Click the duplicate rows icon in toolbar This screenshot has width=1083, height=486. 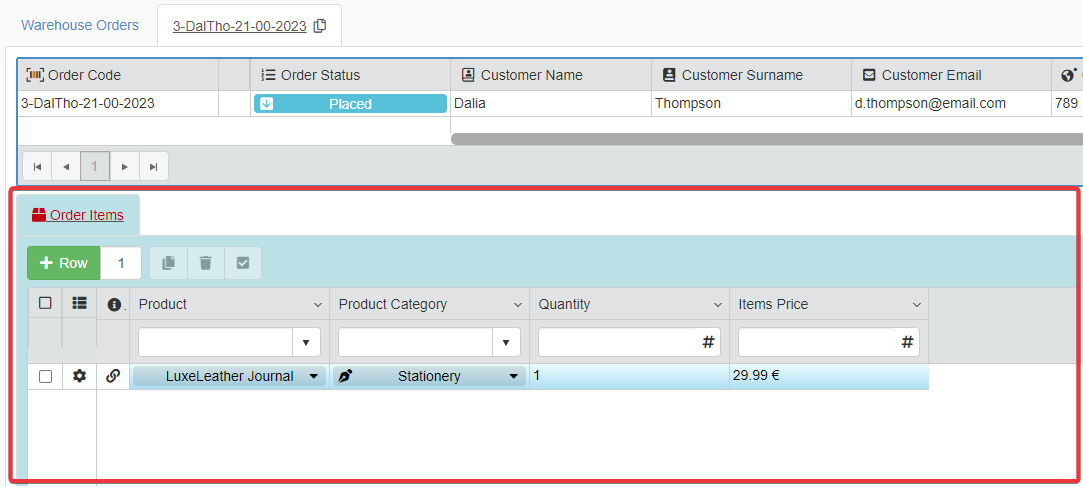point(168,263)
